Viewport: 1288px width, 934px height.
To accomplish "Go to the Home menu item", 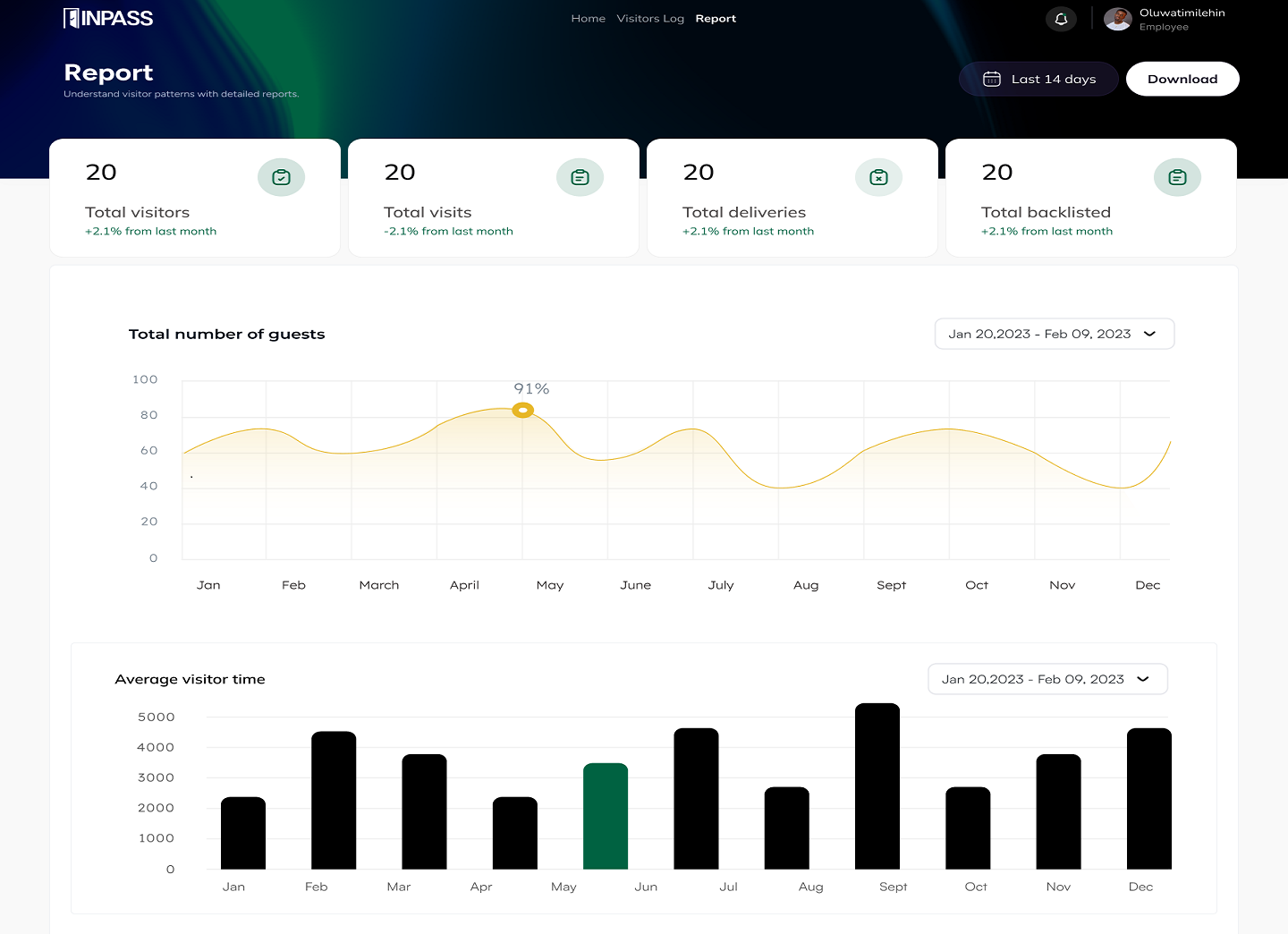I will click(x=588, y=19).
